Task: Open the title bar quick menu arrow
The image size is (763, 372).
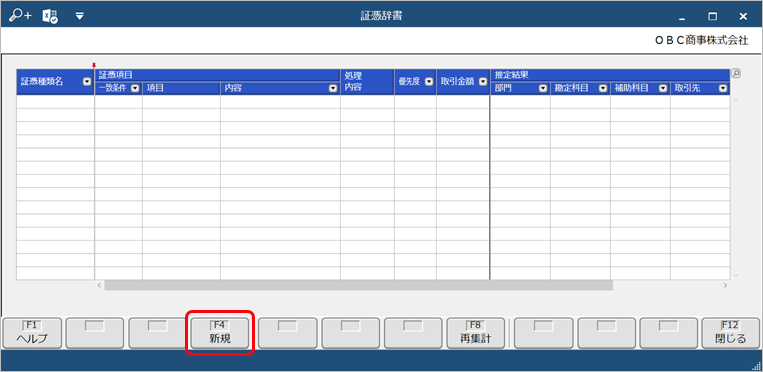Action: [x=80, y=16]
